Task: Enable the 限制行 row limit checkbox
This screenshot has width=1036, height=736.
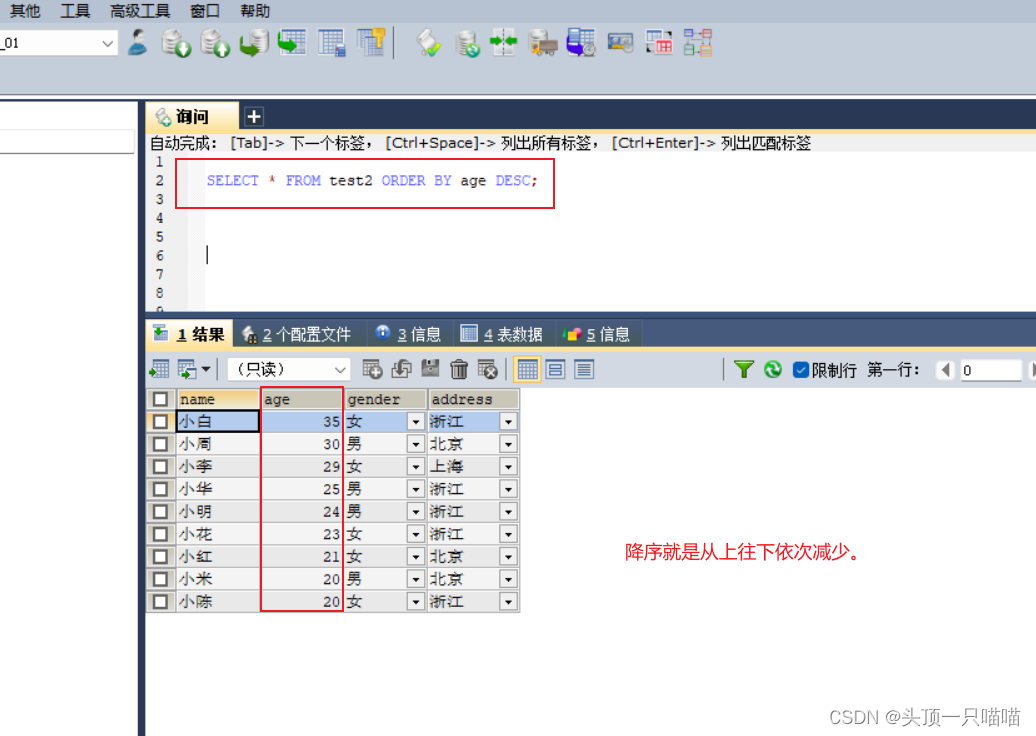Action: pos(801,369)
